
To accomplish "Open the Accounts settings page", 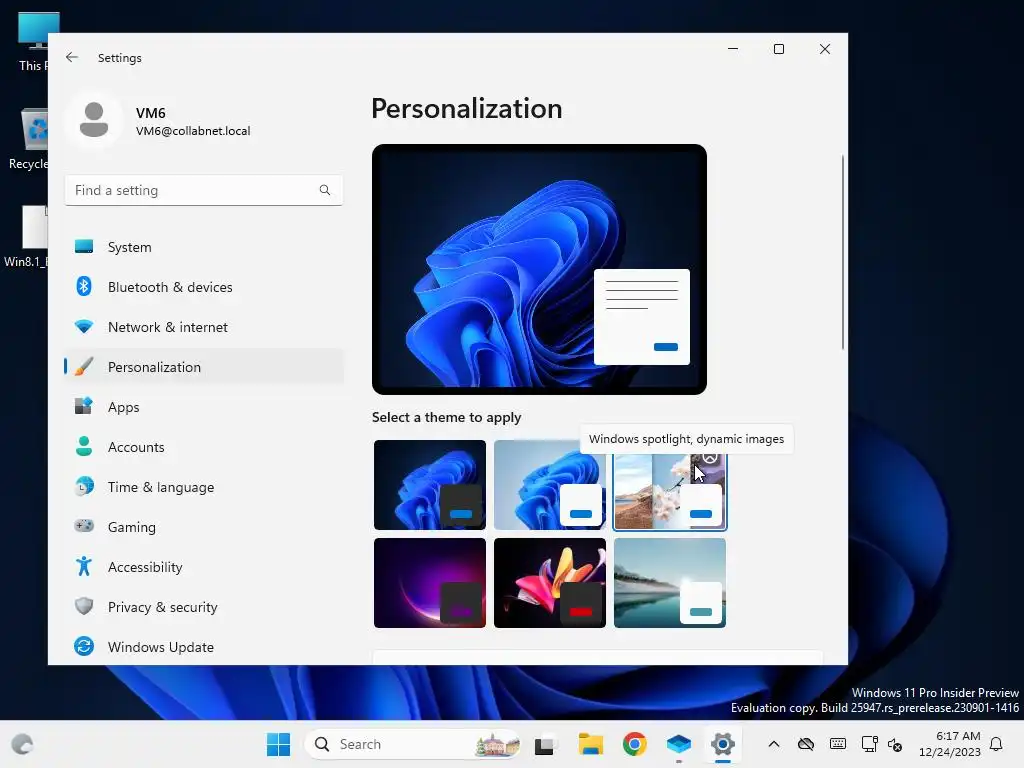I will click(203, 446).
